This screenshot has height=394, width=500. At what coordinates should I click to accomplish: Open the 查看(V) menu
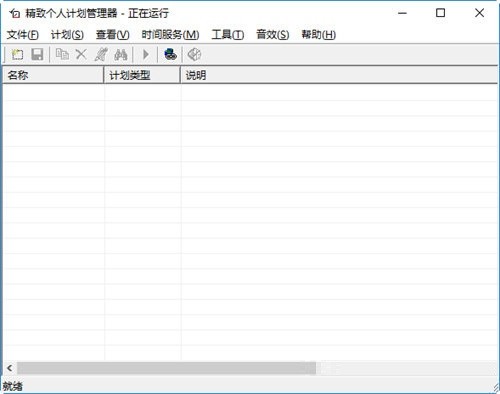pyautogui.click(x=113, y=35)
